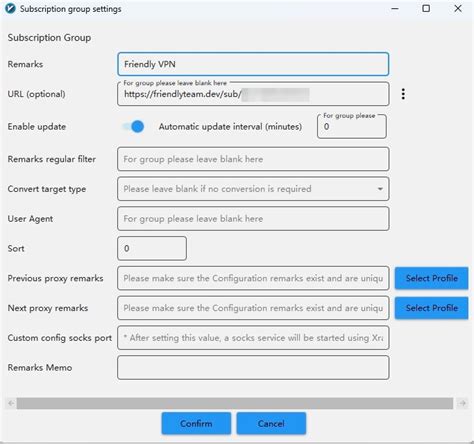Click the Confirm button
The height and width of the screenshot is (444, 474).
click(196, 424)
